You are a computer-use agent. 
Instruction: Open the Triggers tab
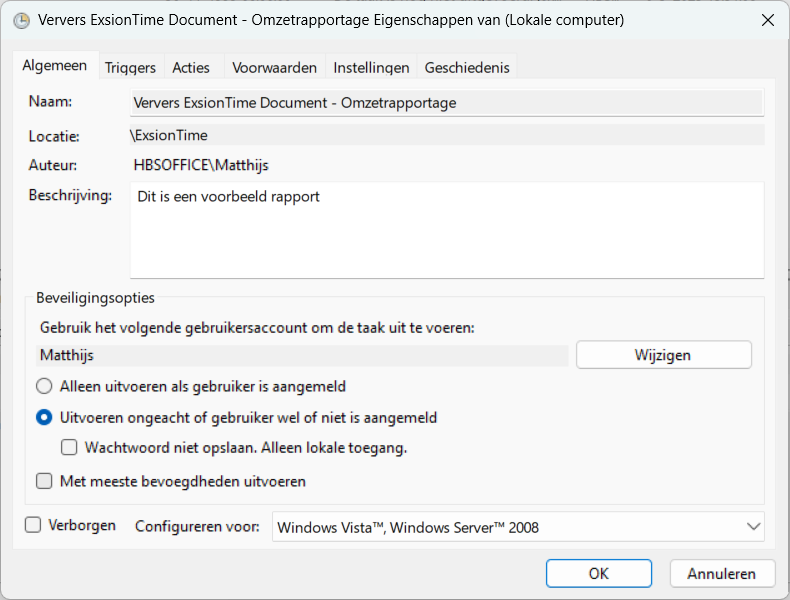[130, 68]
